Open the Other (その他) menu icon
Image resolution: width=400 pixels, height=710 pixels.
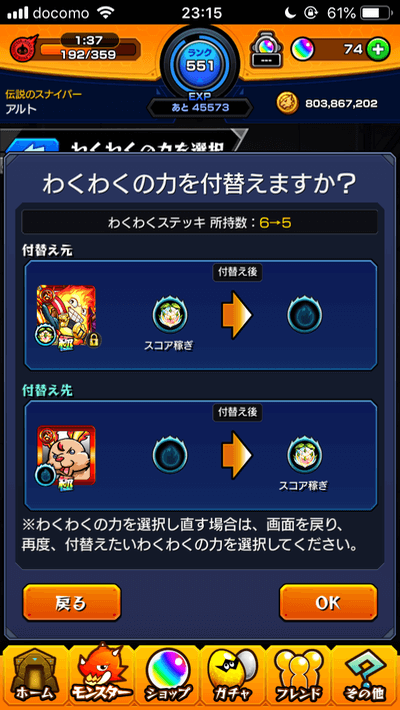pos(365,677)
